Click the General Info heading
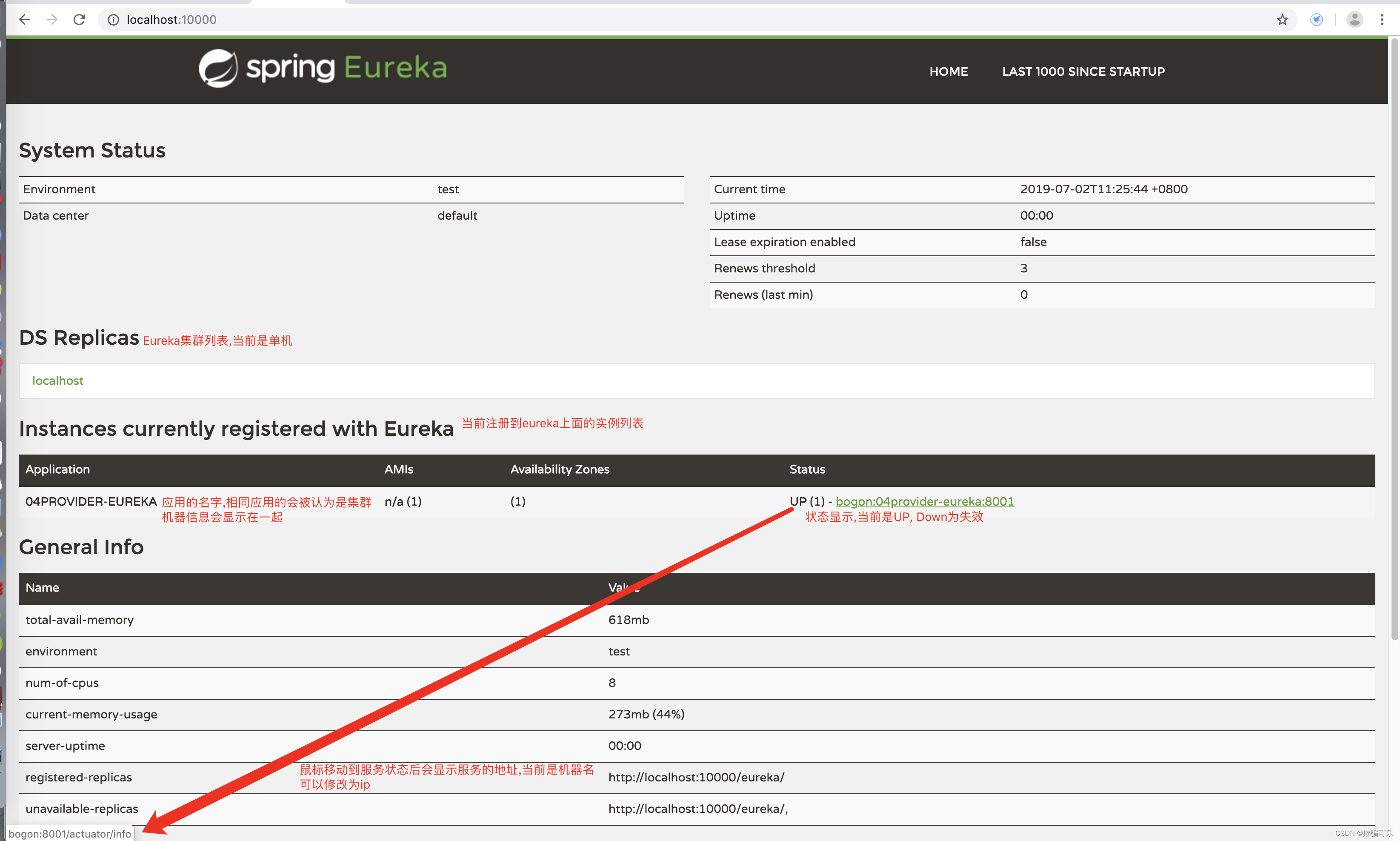This screenshot has height=841, width=1400. click(x=81, y=547)
